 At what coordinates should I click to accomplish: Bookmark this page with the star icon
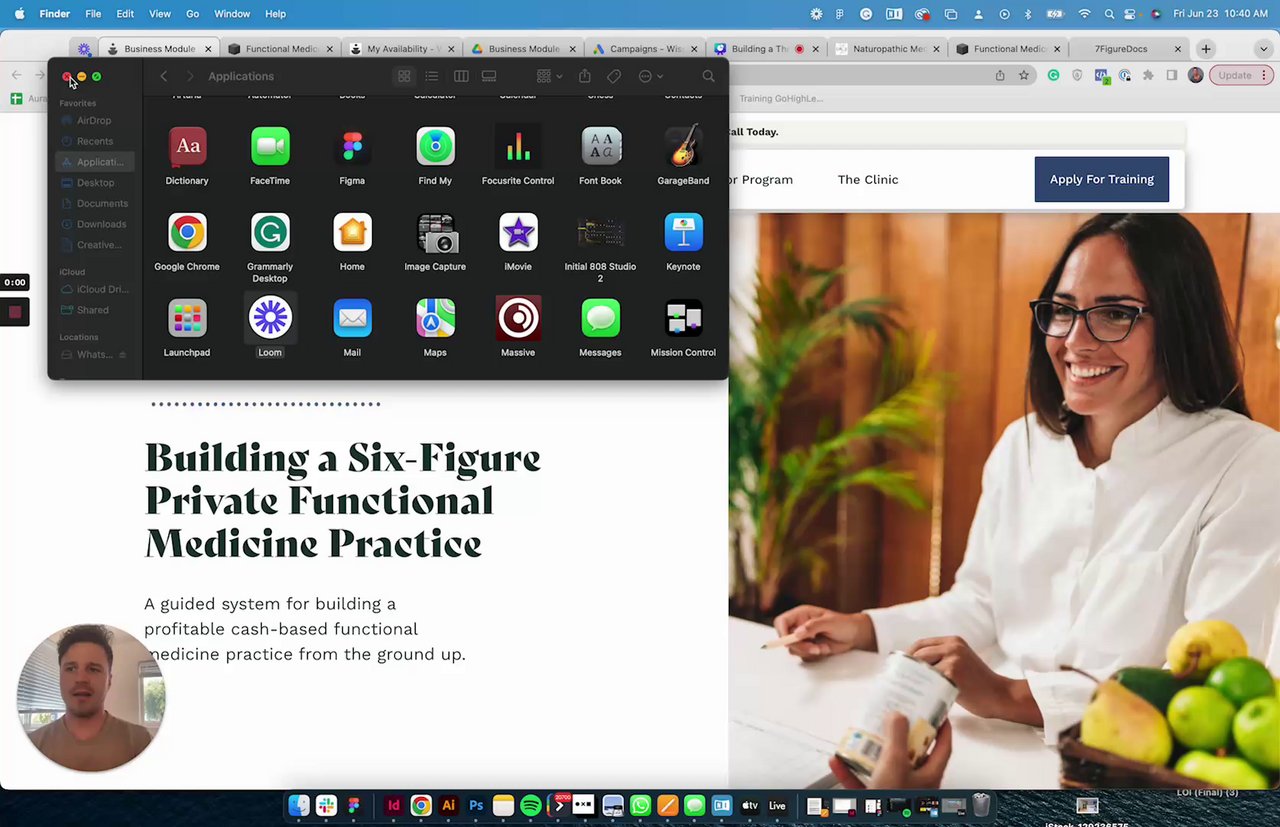(x=1024, y=75)
